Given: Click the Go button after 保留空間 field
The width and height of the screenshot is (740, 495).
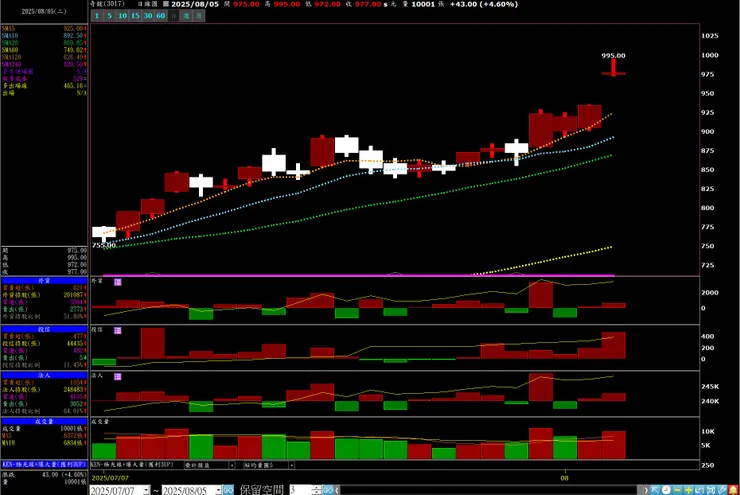Looking at the screenshot, I should tap(328, 490).
